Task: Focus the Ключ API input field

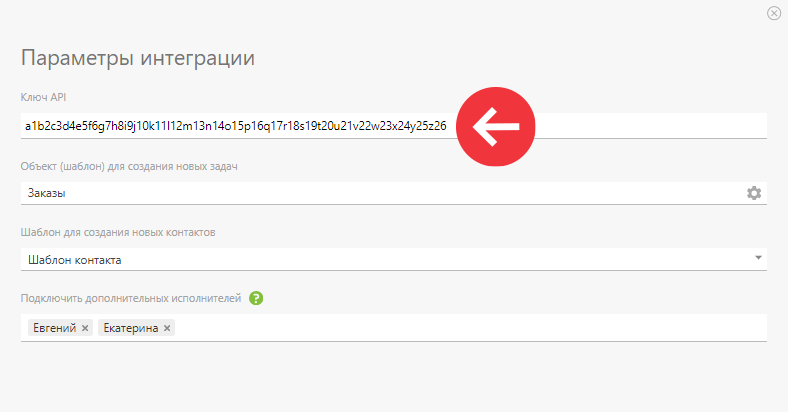Action: click(x=393, y=126)
